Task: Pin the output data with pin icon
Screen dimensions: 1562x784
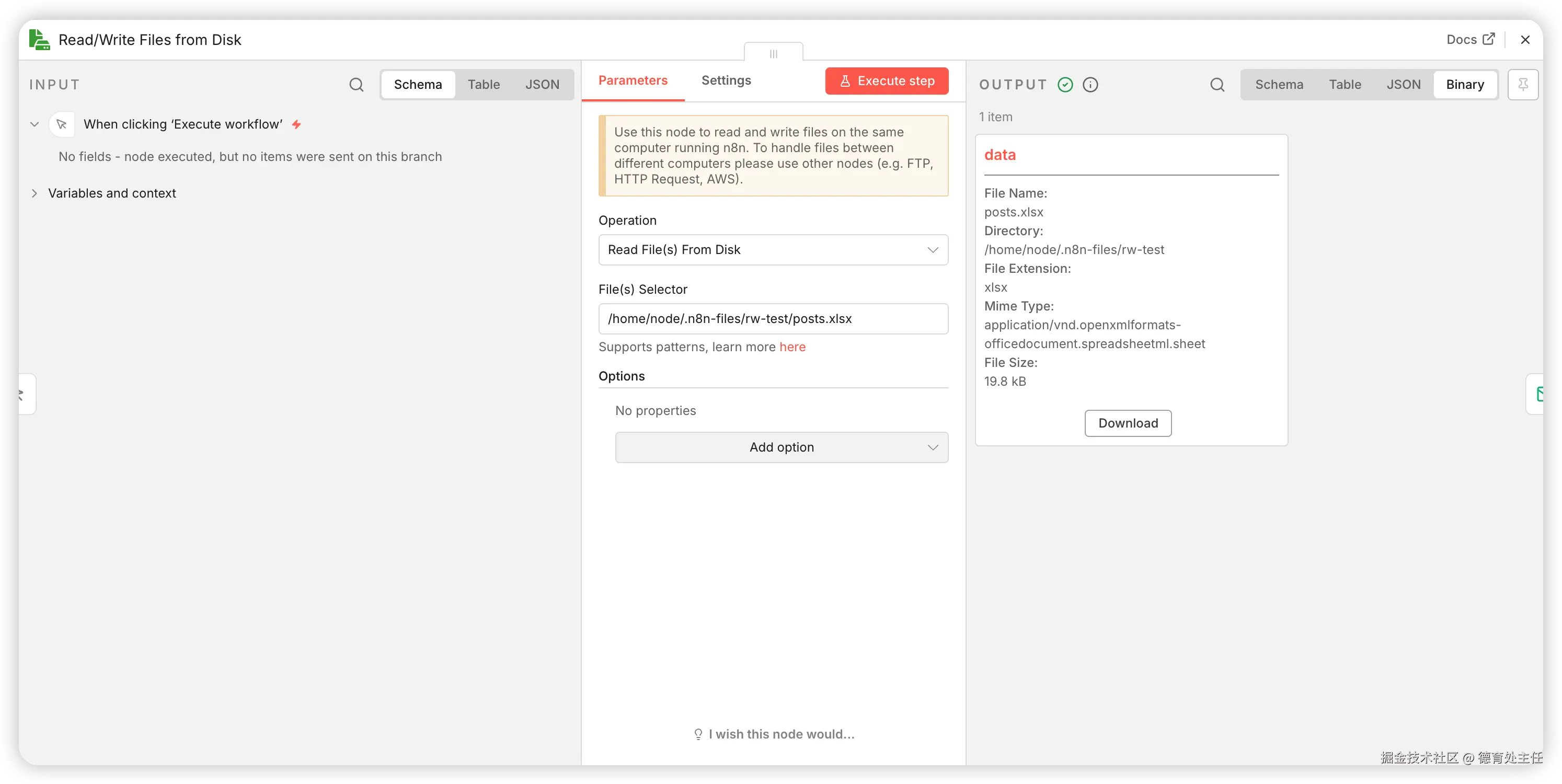Action: coord(1523,85)
